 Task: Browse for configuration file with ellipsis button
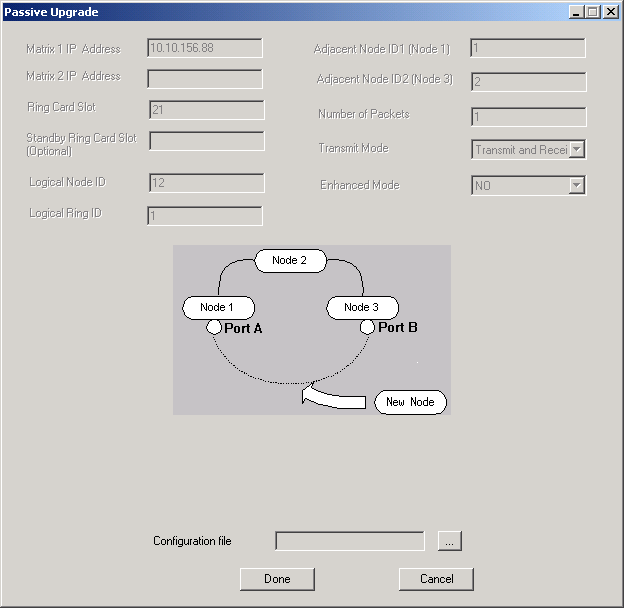point(449,541)
